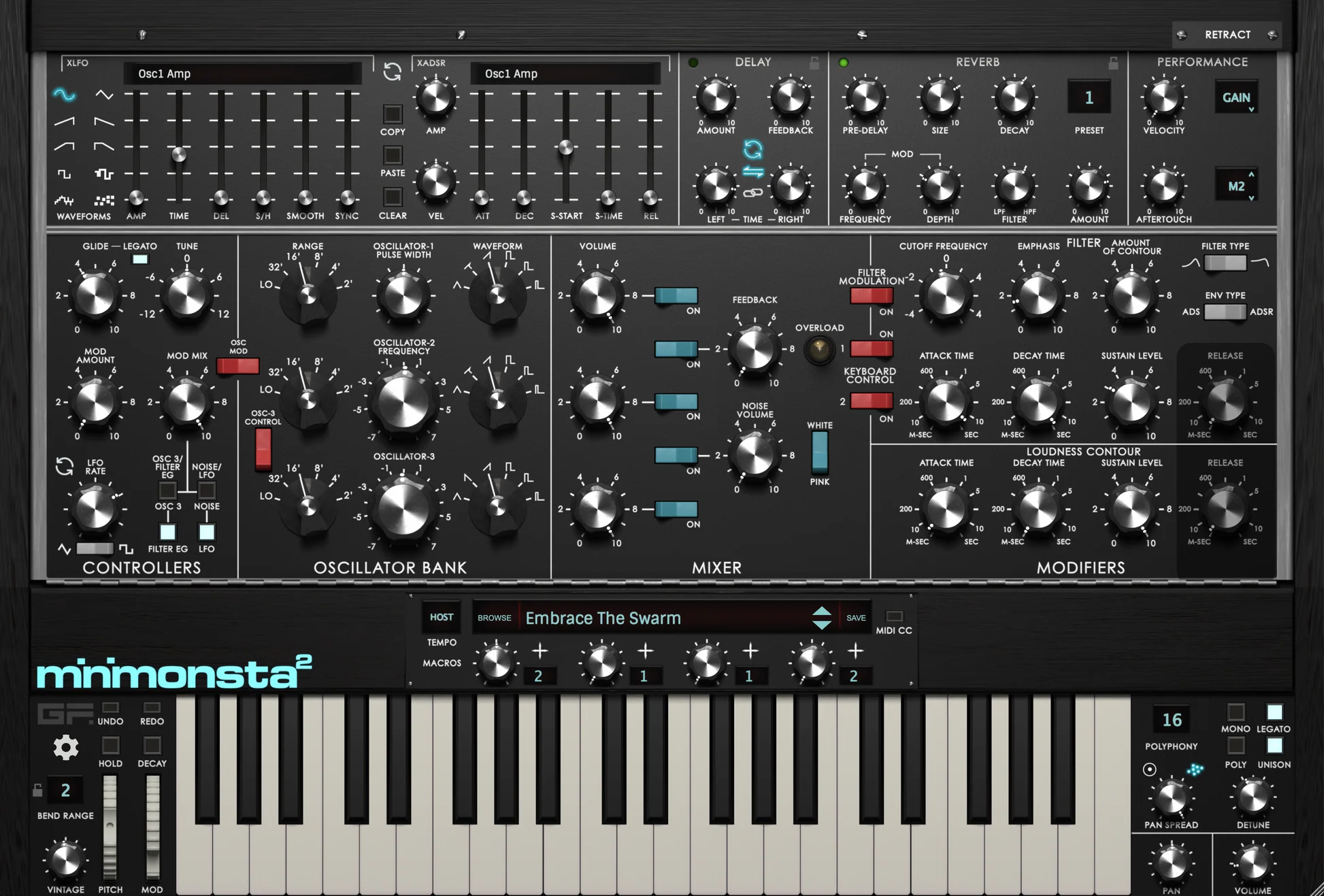Toggle the FILTER MODULATION switch
Viewport: 1324px width, 896px height.
(871, 295)
